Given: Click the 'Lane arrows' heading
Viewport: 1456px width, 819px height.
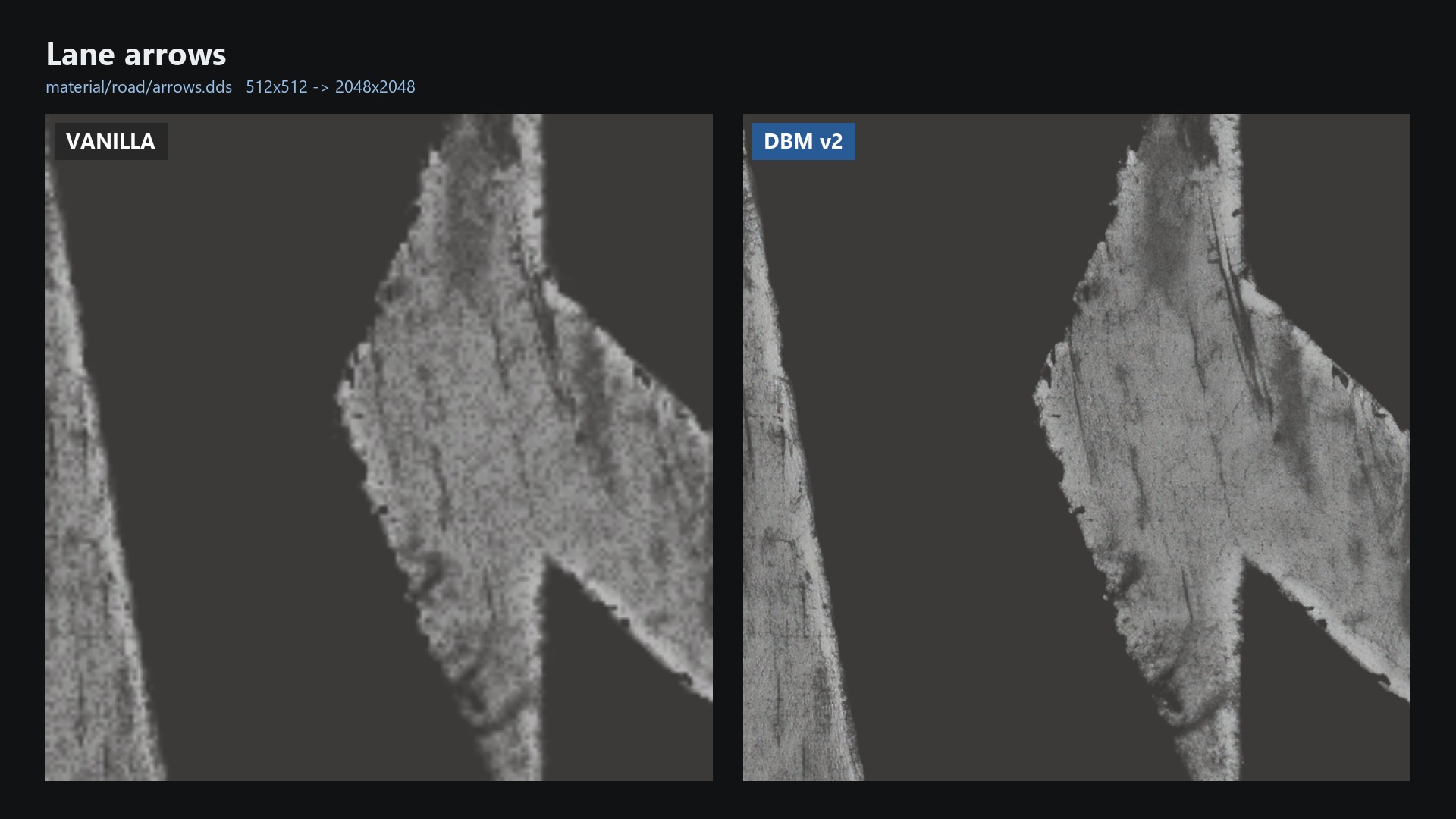Looking at the screenshot, I should 136,55.
